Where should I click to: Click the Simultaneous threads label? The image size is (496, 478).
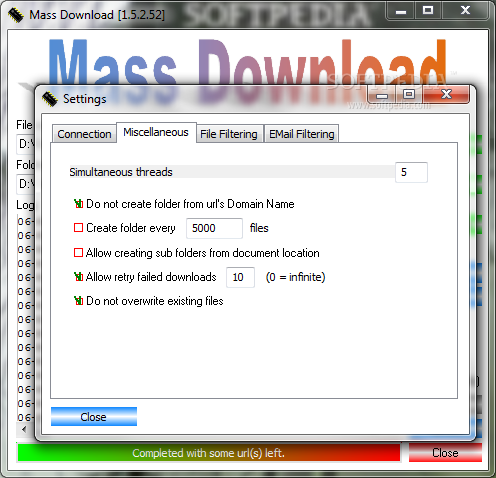(x=121, y=172)
